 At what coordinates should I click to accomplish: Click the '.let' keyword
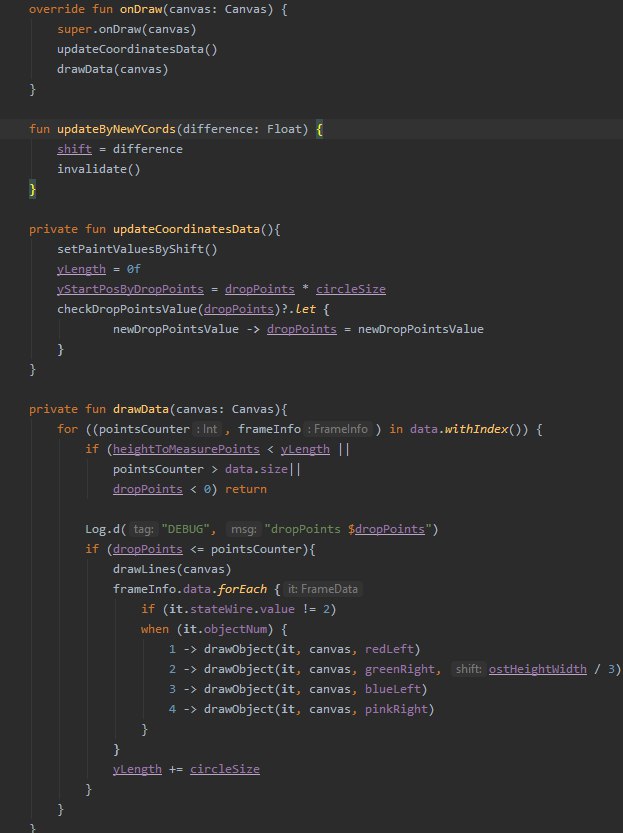(301, 309)
